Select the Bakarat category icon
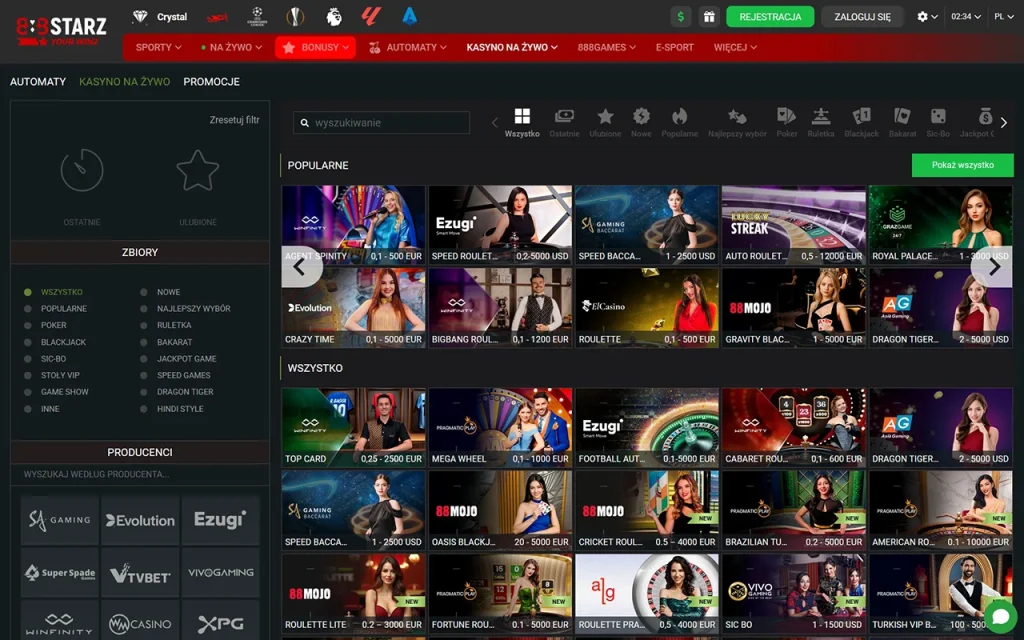Screen dimensions: 1024x640 pyautogui.click(x=903, y=122)
